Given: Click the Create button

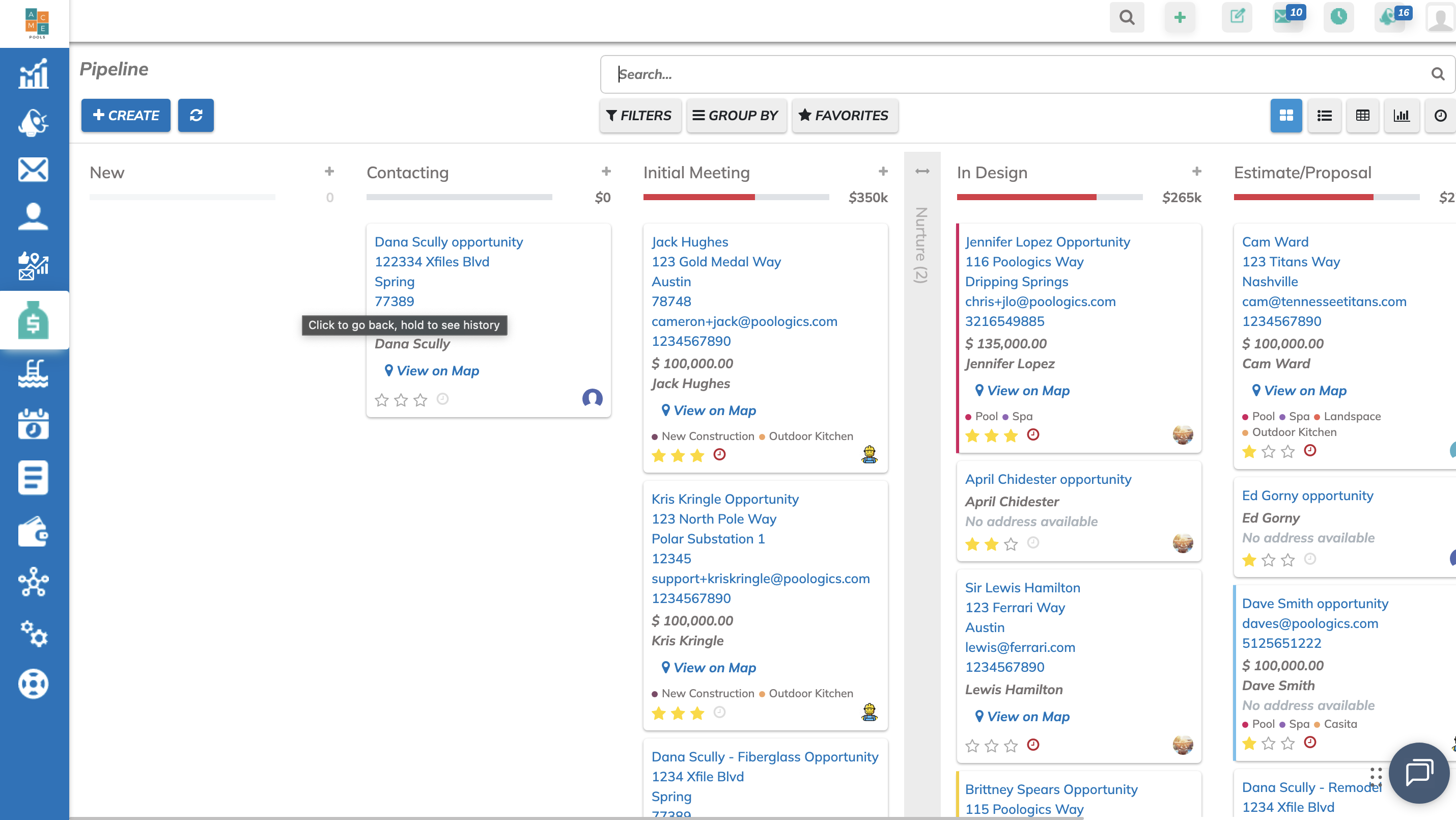Looking at the screenshot, I should coord(125,116).
